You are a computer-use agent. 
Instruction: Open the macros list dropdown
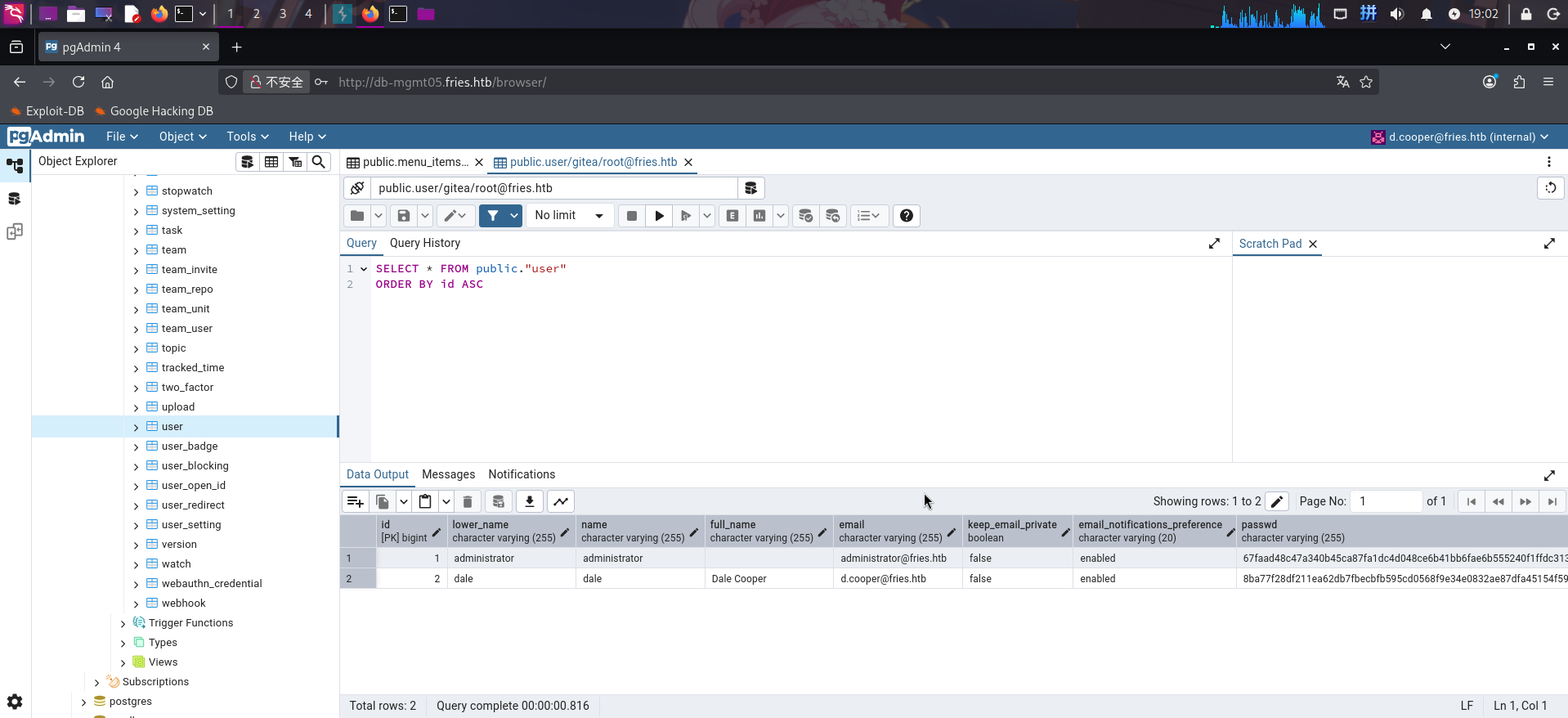coord(869,216)
